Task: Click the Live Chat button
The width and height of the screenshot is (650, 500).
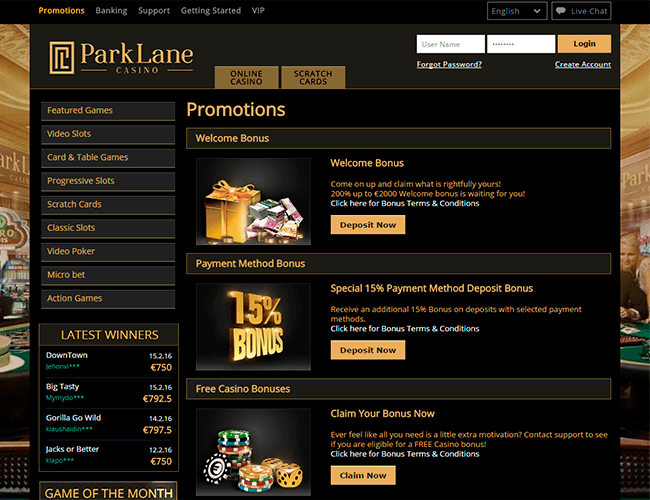Action: [581, 11]
